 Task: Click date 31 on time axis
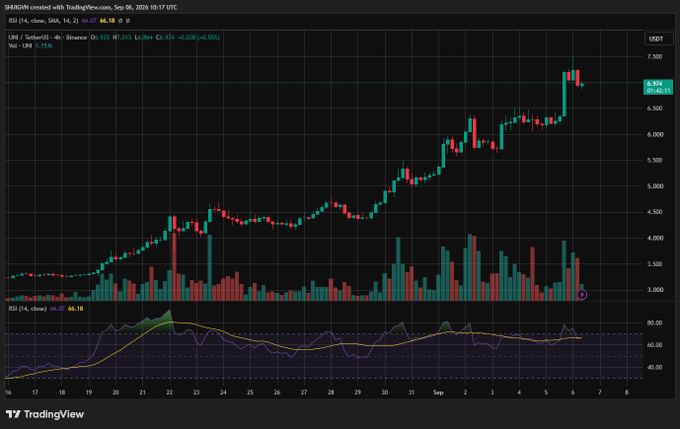click(x=411, y=392)
